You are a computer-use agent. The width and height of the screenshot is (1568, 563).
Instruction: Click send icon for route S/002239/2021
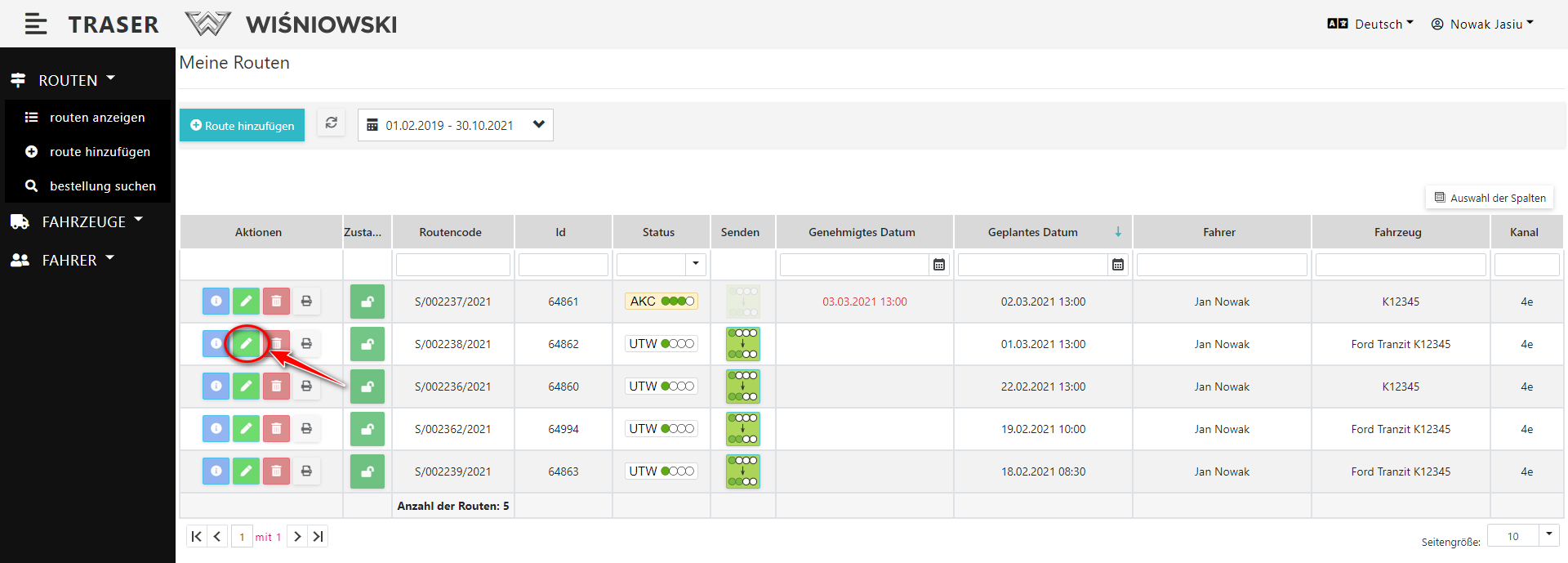[742, 471]
